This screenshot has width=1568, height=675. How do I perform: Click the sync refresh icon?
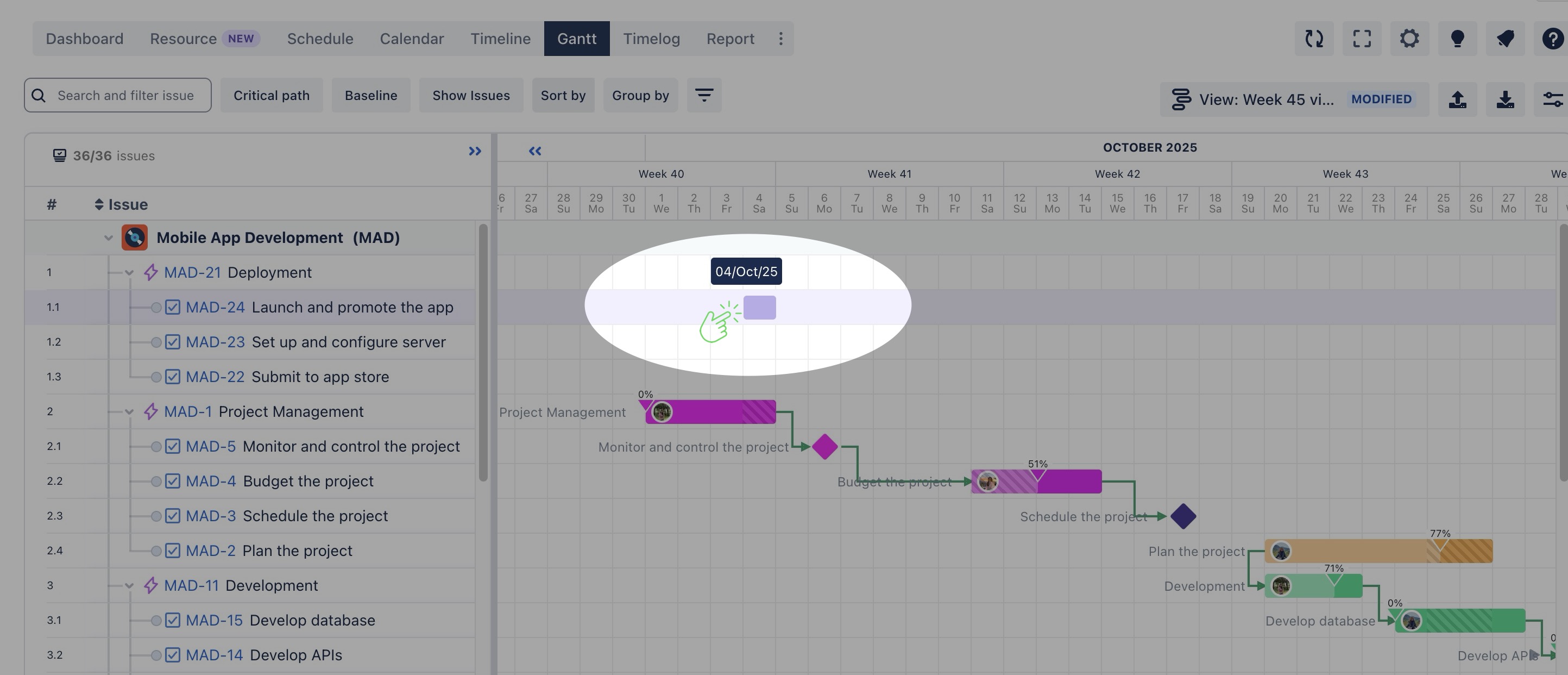1314,39
